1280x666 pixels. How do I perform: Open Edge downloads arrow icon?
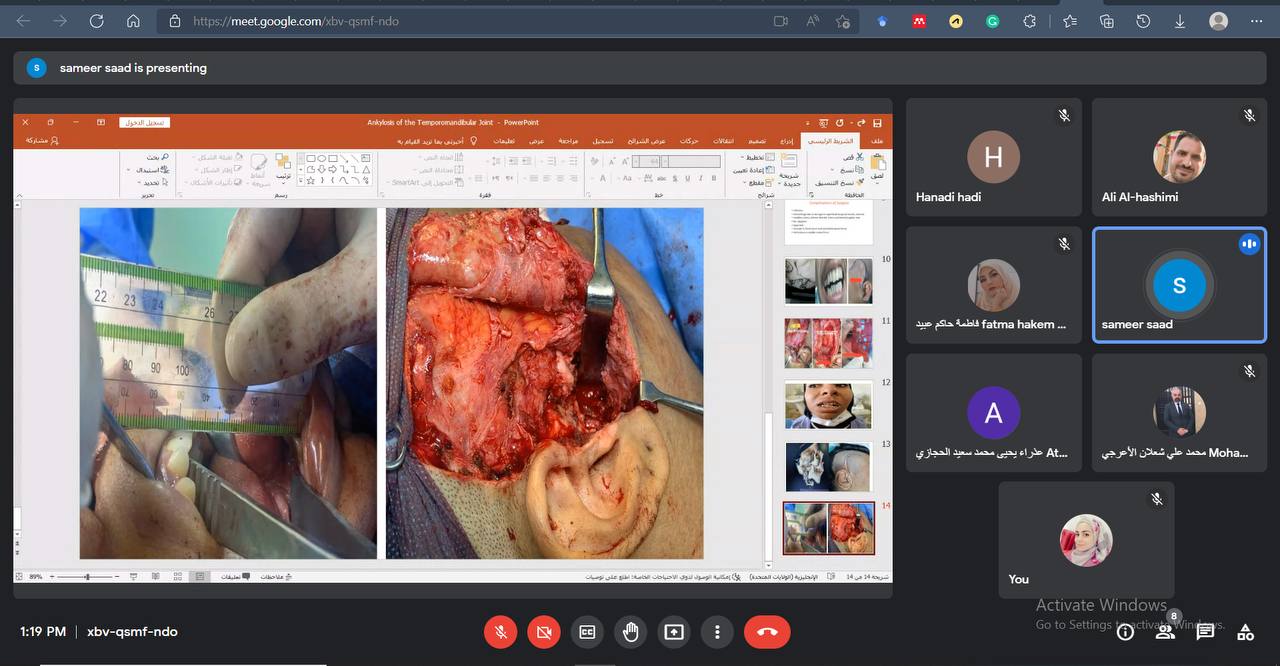pyautogui.click(x=1180, y=21)
